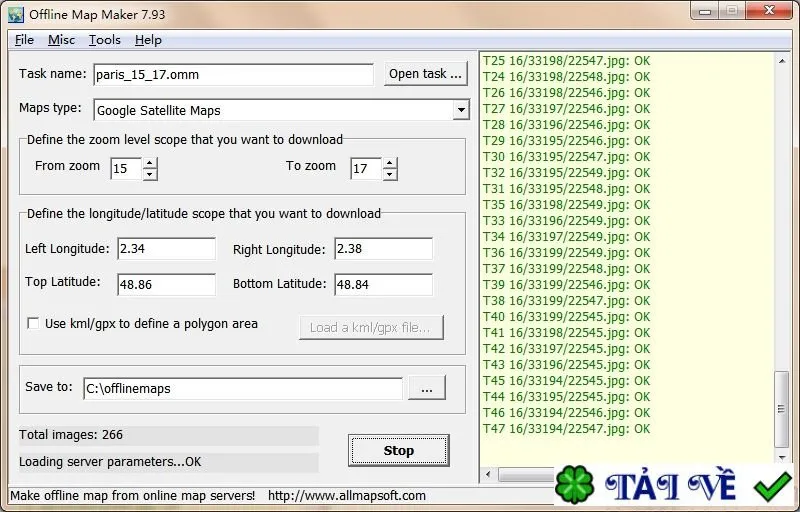Click the To zoom number field
Screen dimensions: 800x512
pos(367,169)
